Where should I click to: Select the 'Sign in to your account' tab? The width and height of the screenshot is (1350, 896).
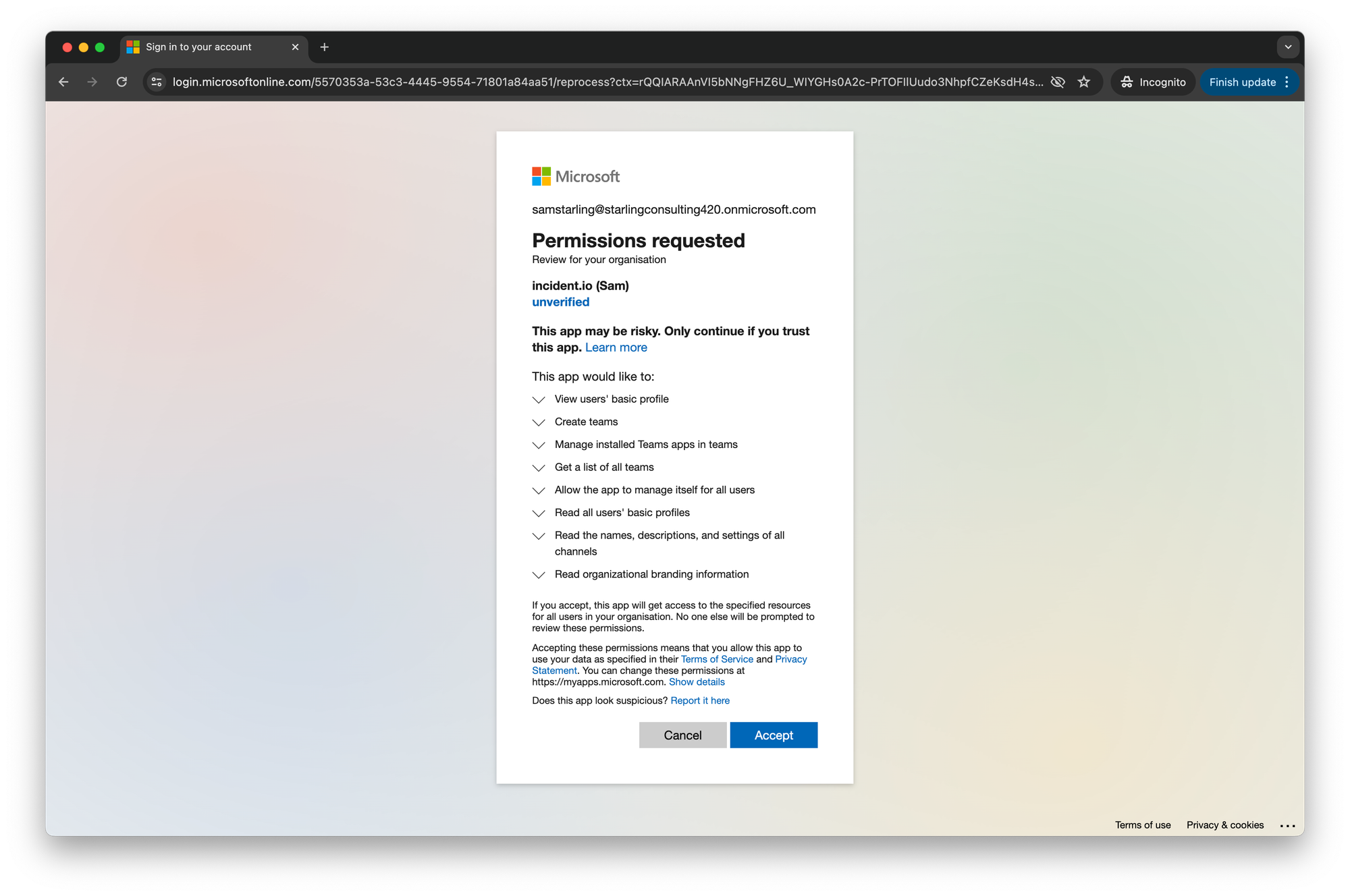coord(198,47)
